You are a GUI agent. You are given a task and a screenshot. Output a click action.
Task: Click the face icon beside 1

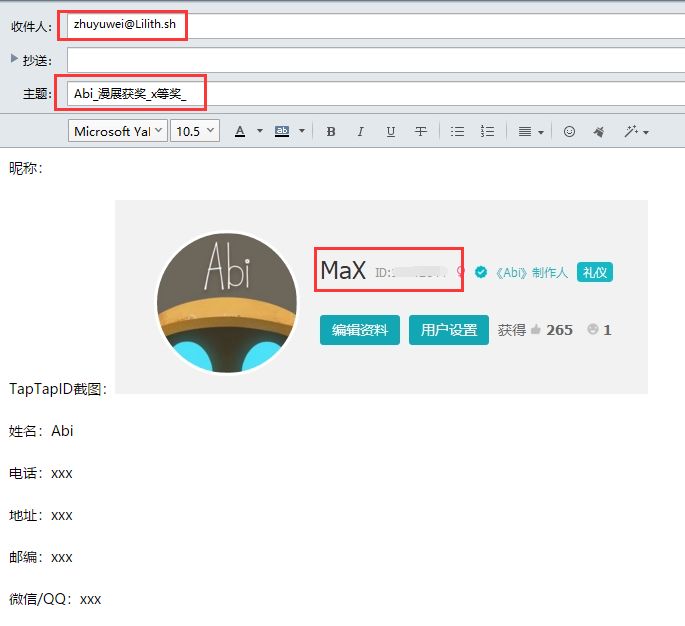[x=592, y=329]
